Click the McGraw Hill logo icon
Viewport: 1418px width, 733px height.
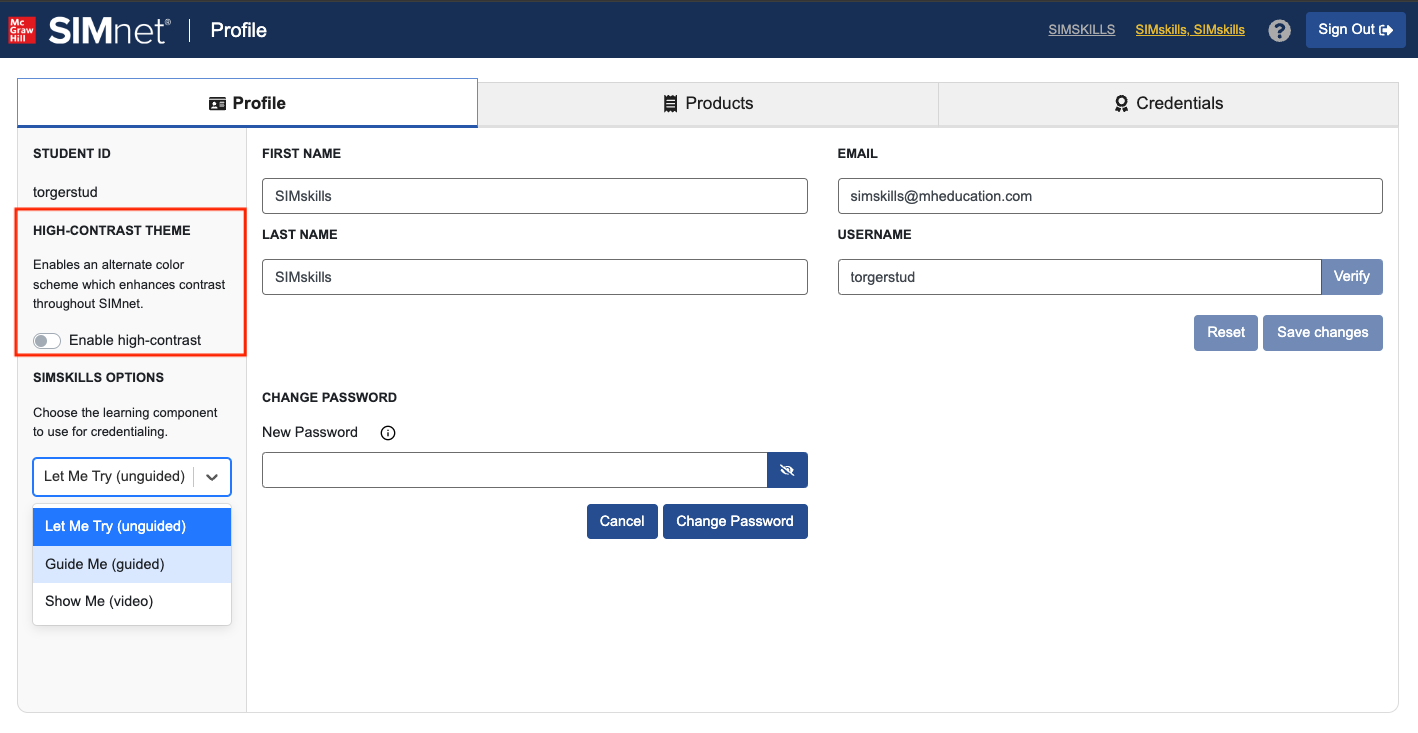(22, 30)
